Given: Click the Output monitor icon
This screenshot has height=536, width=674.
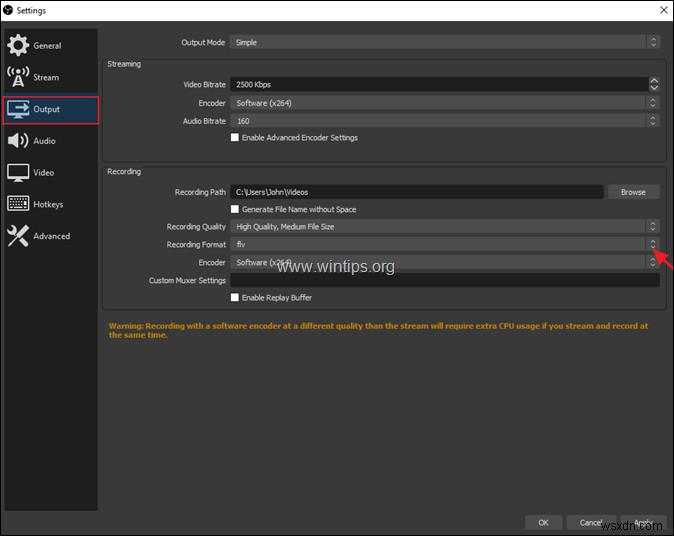Looking at the screenshot, I should 18,109.
